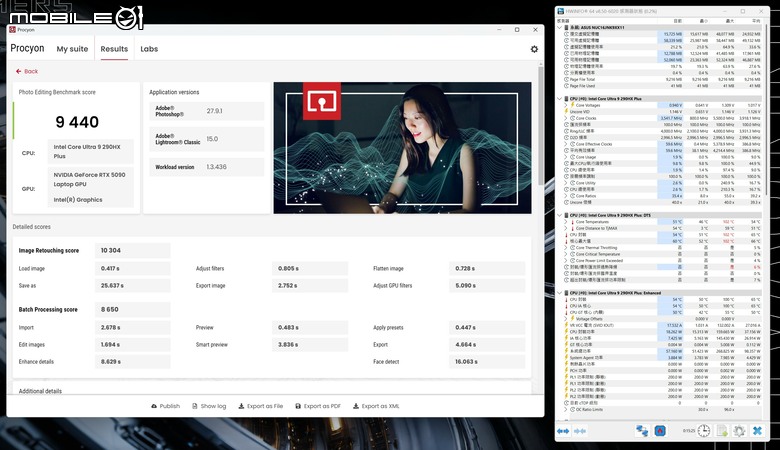Click the Procyon vertical scrollbar
780x450 pixels.
pyautogui.click(x=541, y=127)
